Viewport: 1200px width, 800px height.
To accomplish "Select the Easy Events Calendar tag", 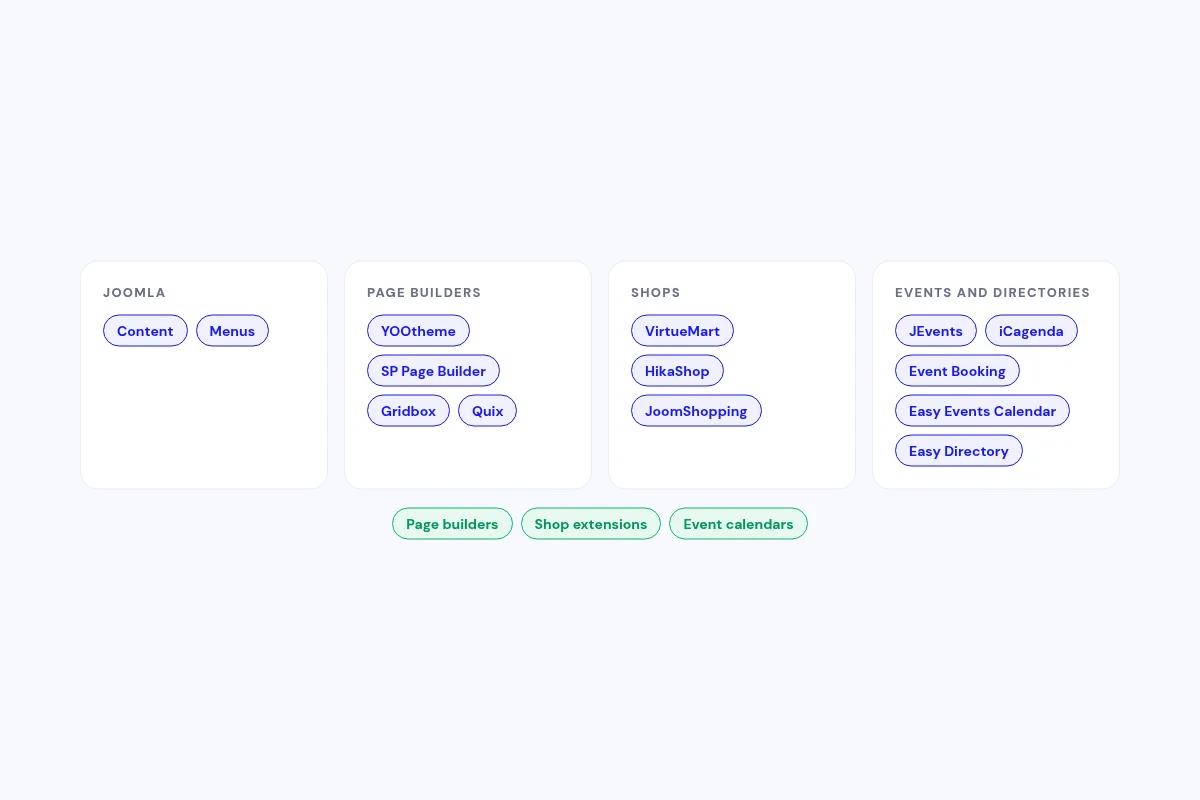I will point(982,411).
